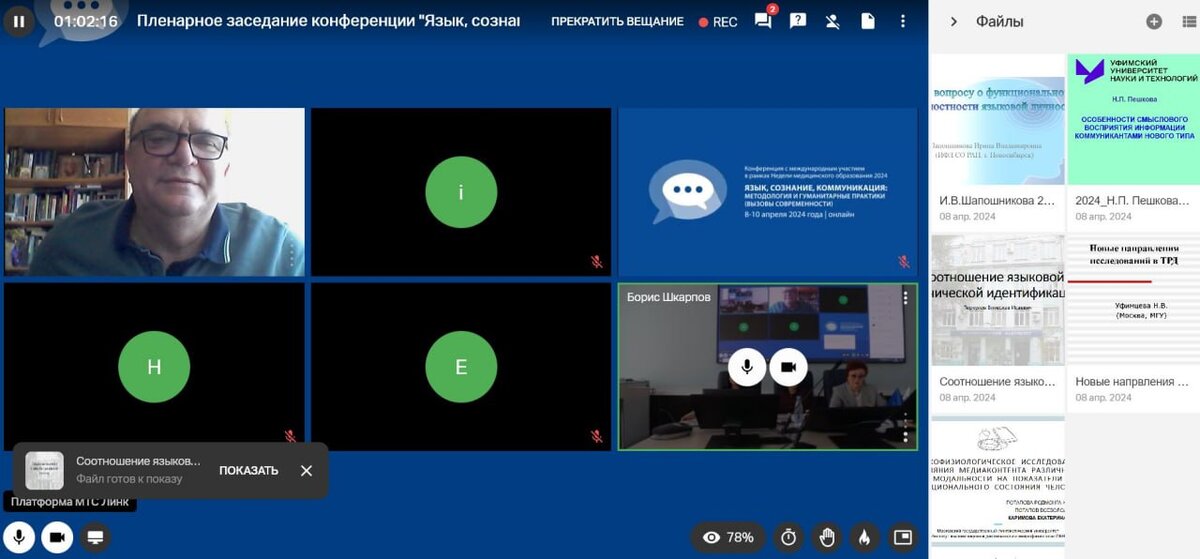
Task: Pause the broadcast with the pause button
Action: pyautogui.click(x=18, y=20)
